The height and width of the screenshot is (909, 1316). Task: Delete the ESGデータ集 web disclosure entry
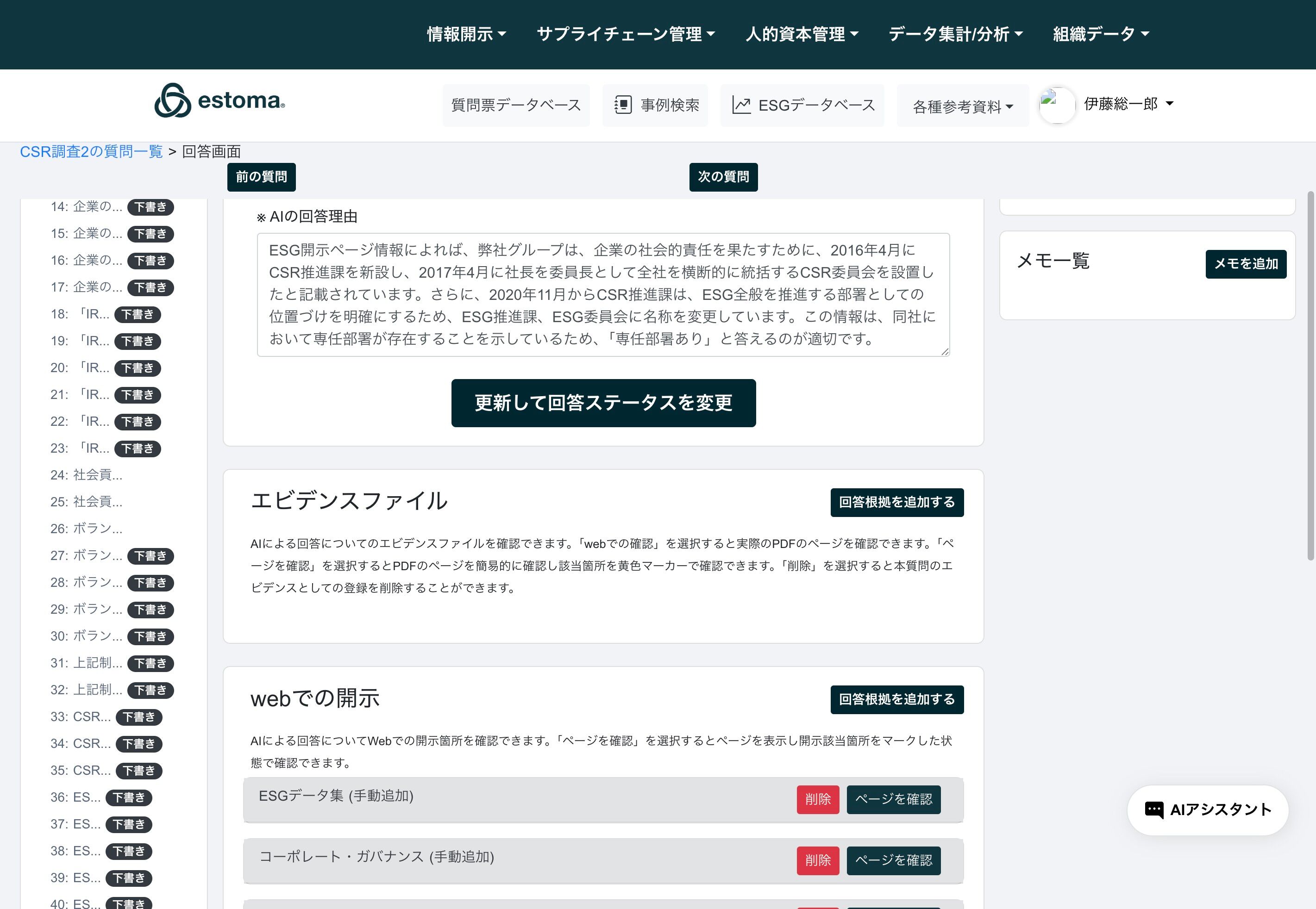pos(817,799)
